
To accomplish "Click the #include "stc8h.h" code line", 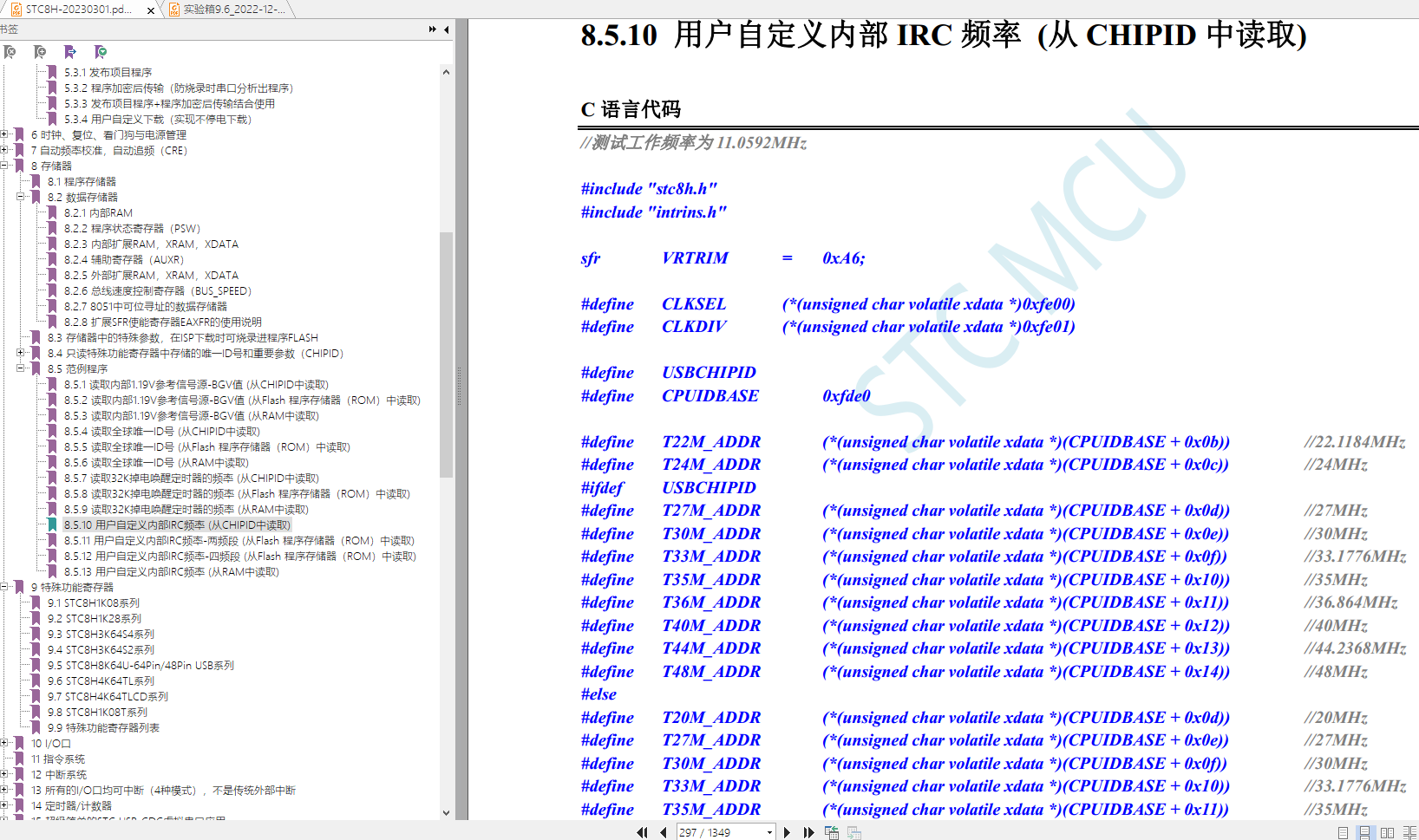I will tap(649, 189).
